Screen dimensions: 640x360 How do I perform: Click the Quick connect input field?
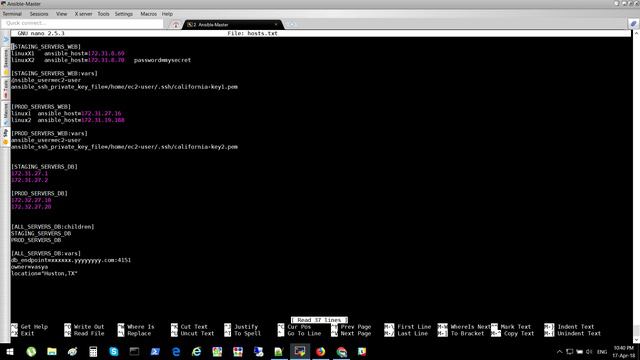(x=82, y=24)
